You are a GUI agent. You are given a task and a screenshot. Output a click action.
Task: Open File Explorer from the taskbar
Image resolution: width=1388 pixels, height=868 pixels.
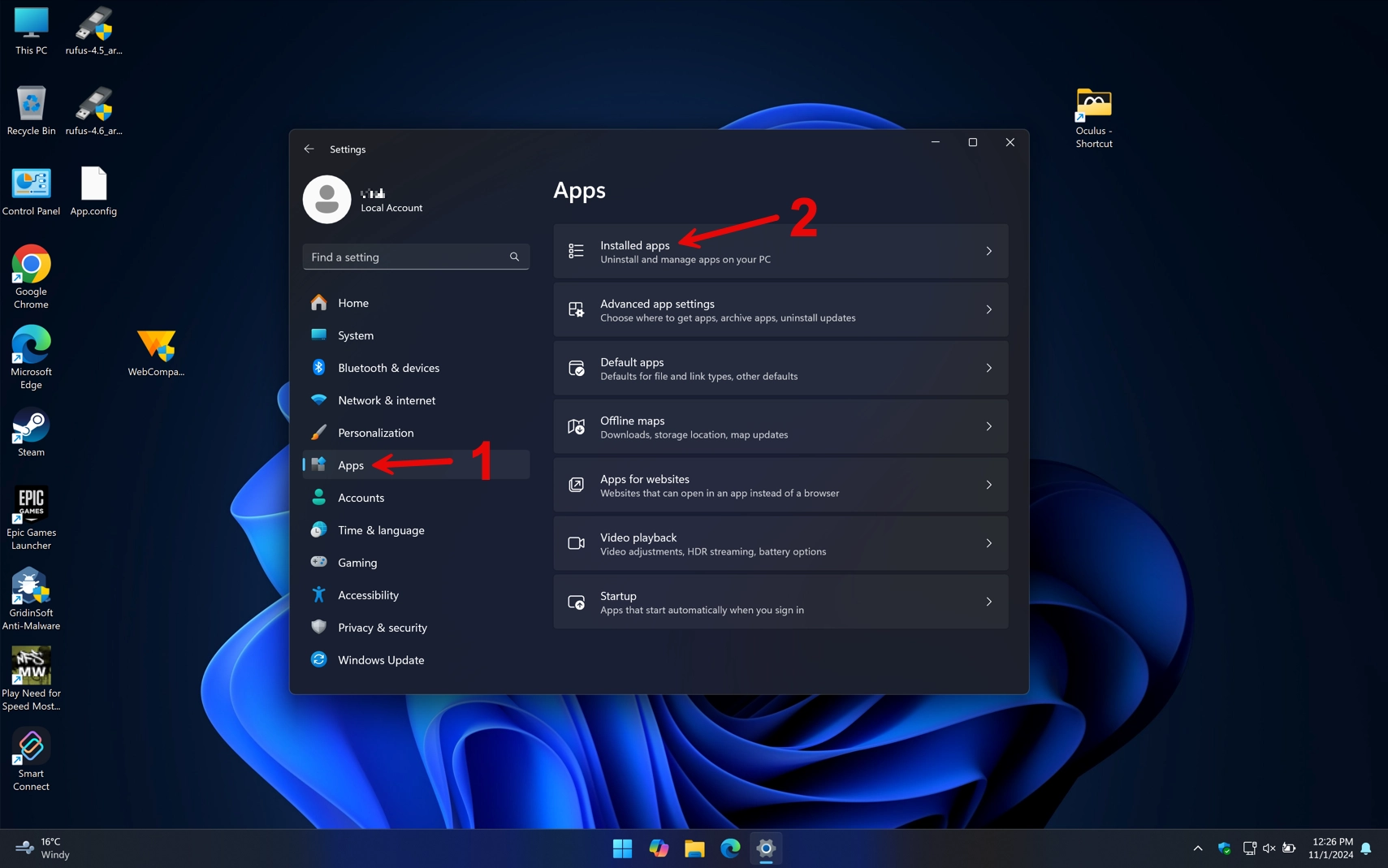click(693, 848)
